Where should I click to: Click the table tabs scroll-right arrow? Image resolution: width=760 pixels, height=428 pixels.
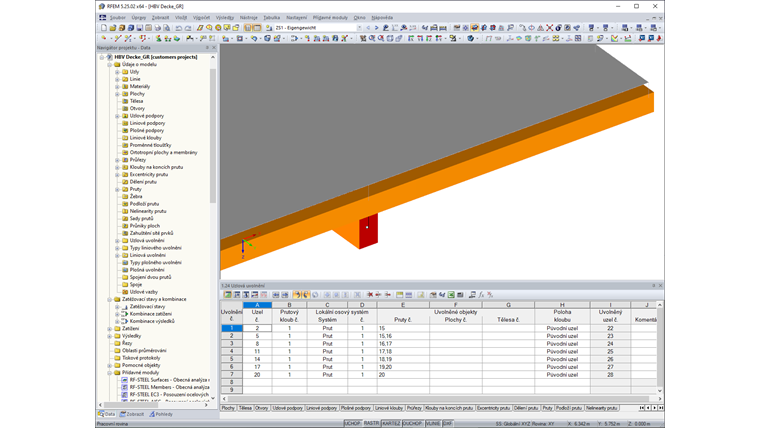click(x=654, y=408)
